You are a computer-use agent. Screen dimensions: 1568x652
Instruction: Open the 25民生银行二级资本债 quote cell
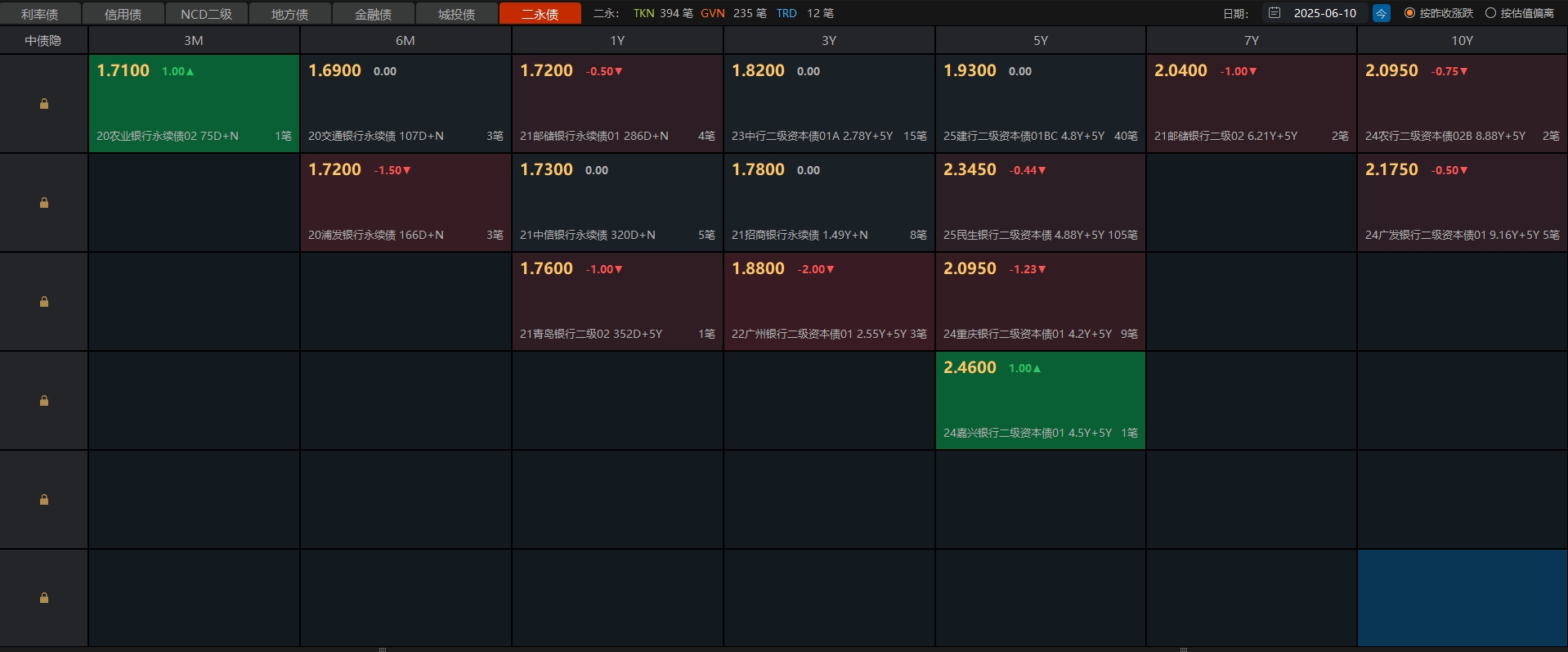1040,203
